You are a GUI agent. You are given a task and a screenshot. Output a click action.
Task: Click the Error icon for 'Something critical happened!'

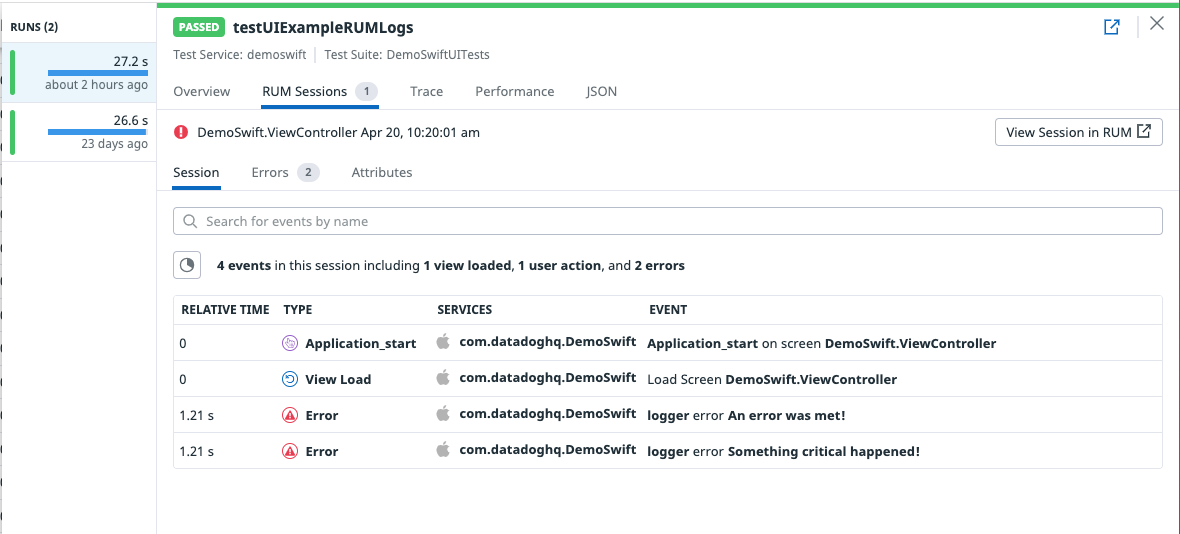point(290,451)
